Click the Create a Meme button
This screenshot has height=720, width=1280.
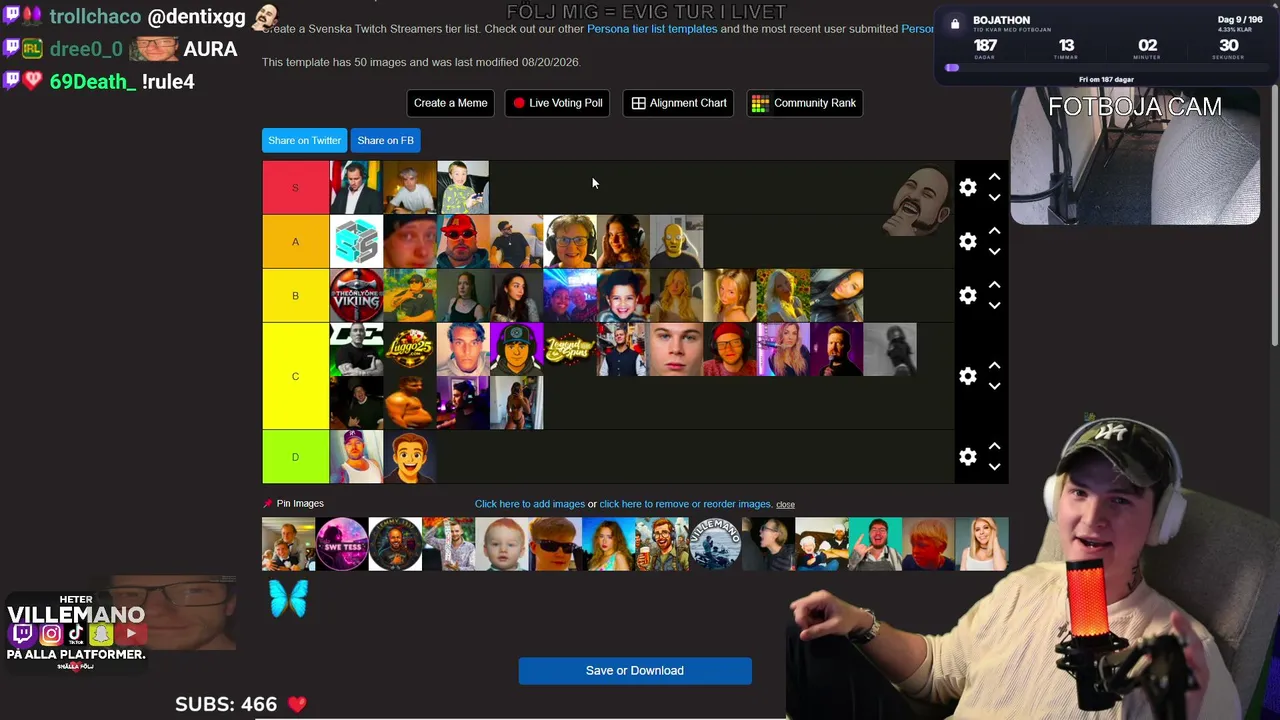451,103
